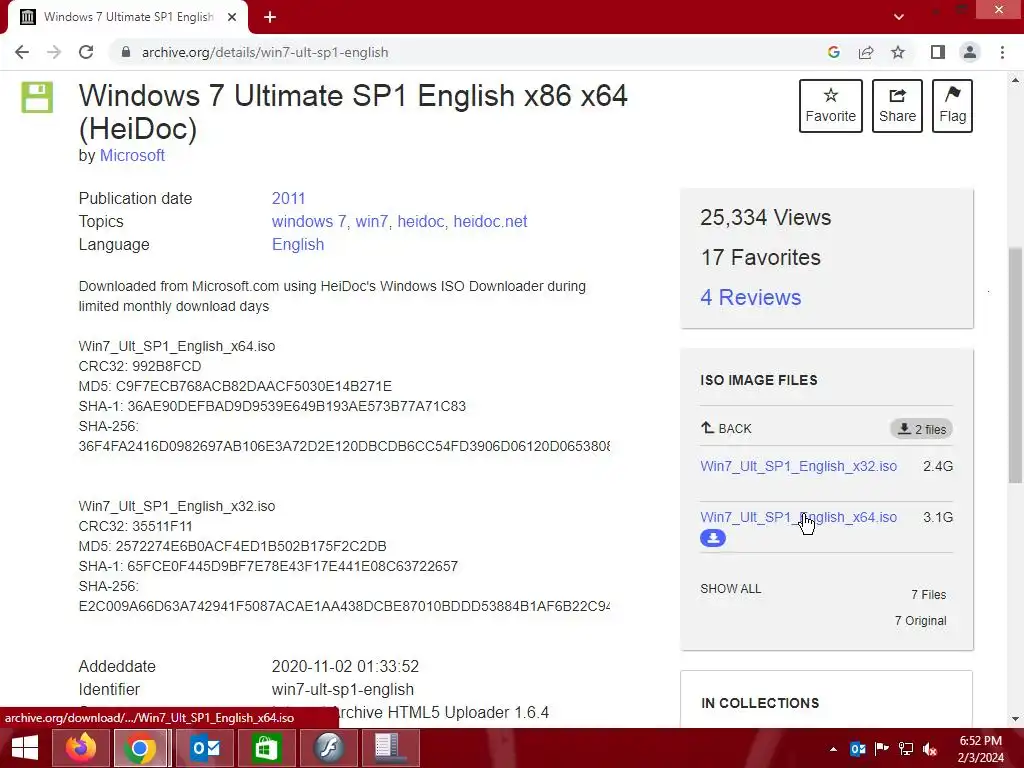Open the Chrome profile avatar

point(970,52)
